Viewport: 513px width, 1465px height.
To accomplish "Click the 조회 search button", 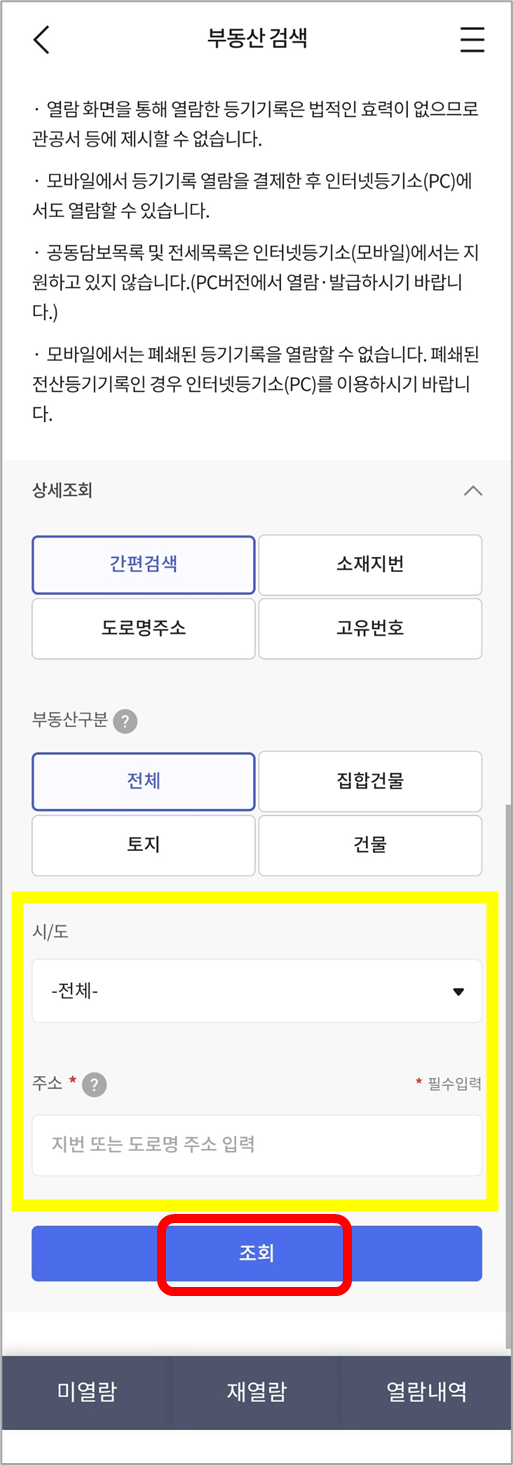I will 257,1254.
